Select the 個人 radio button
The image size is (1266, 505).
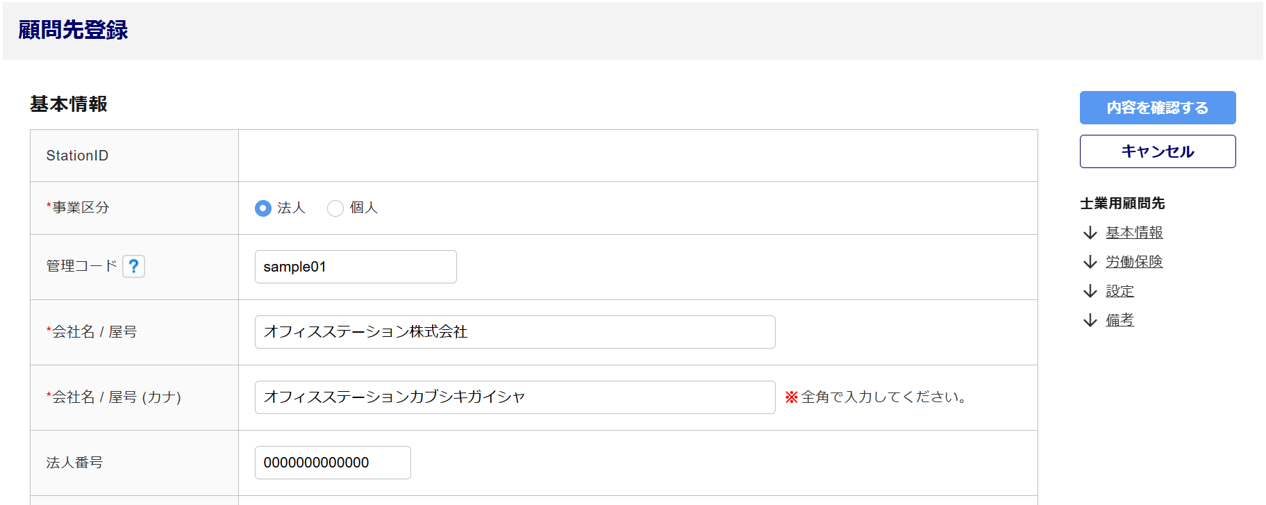point(336,208)
